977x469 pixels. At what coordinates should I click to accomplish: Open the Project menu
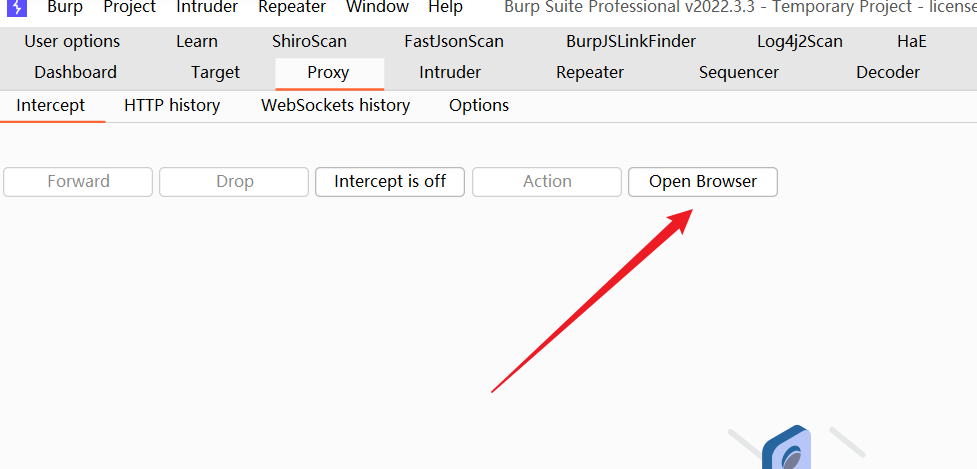pyautogui.click(x=130, y=7)
